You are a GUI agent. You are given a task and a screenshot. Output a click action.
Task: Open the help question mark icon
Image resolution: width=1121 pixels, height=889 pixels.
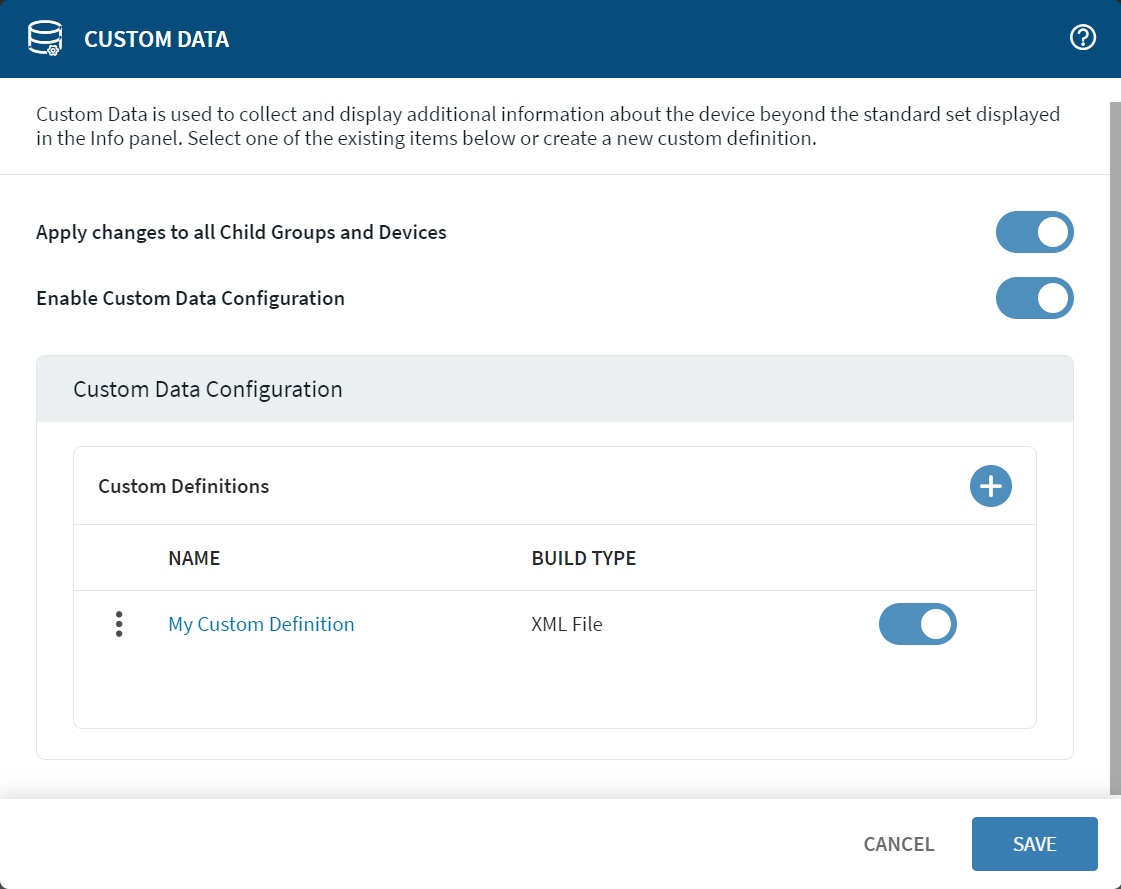(x=1082, y=37)
